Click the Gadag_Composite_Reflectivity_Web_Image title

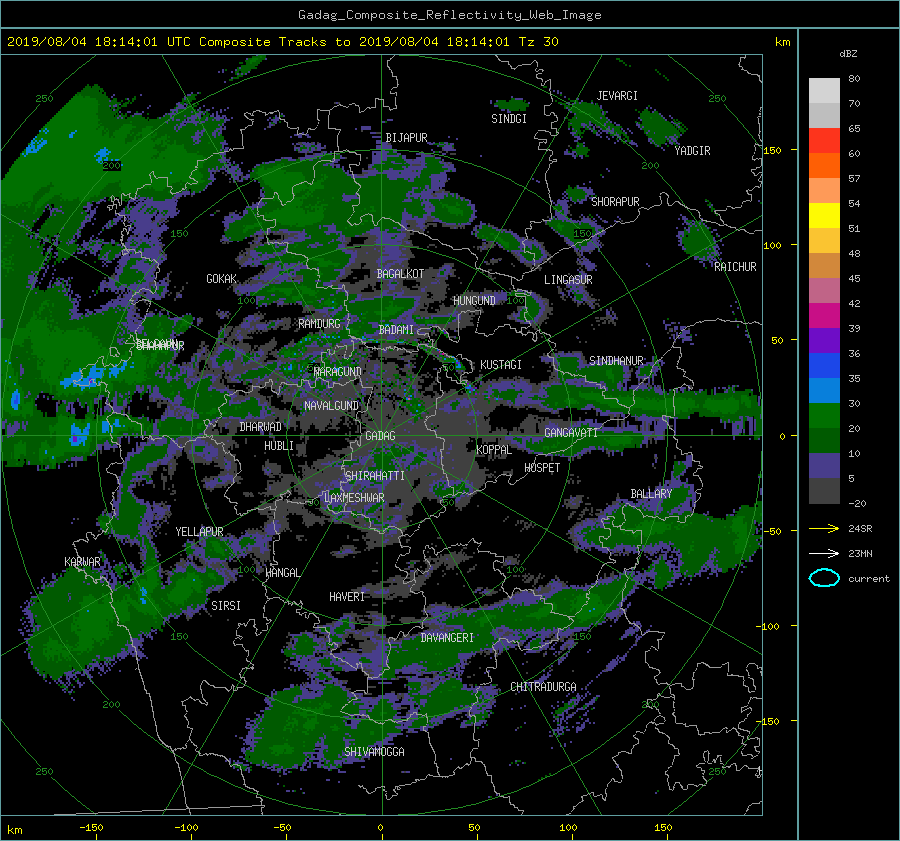(x=449, y=15)
